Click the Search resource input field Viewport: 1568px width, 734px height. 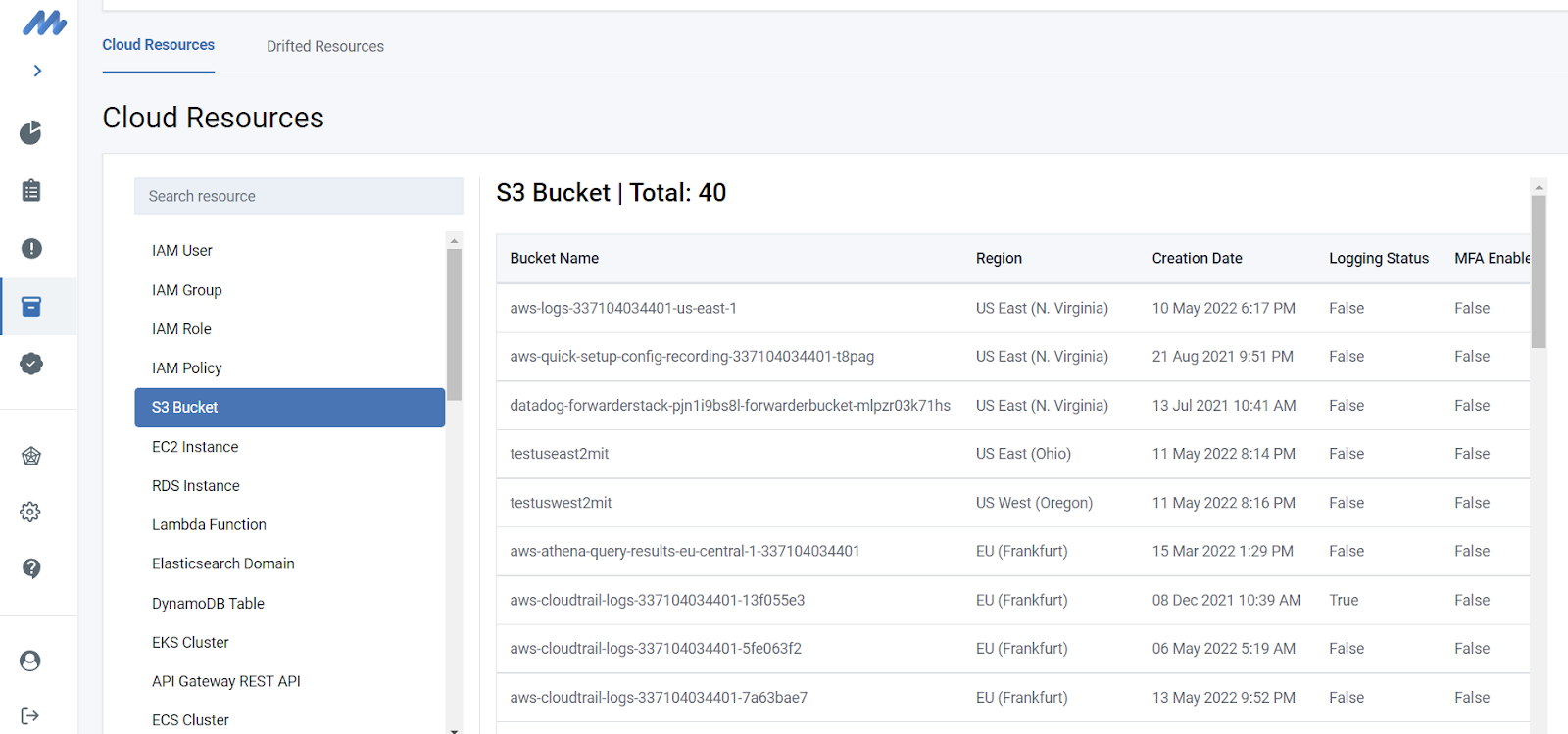(299, 196)
